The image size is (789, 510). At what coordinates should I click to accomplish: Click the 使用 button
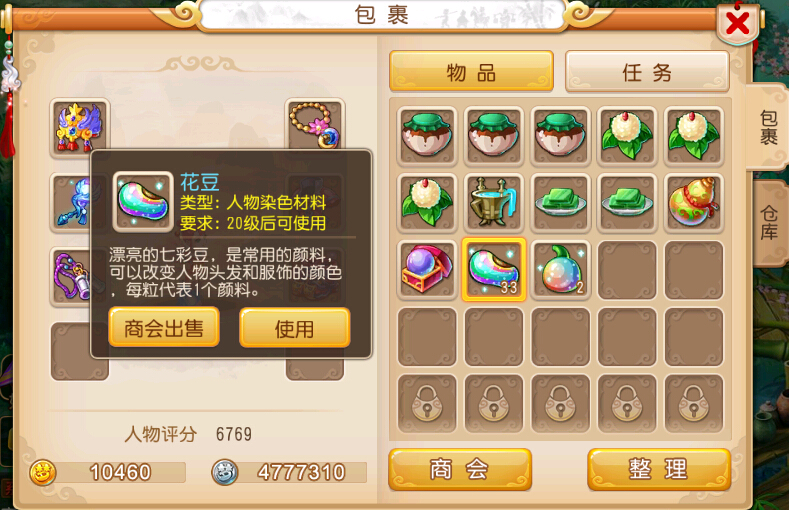tap(295, 328)
